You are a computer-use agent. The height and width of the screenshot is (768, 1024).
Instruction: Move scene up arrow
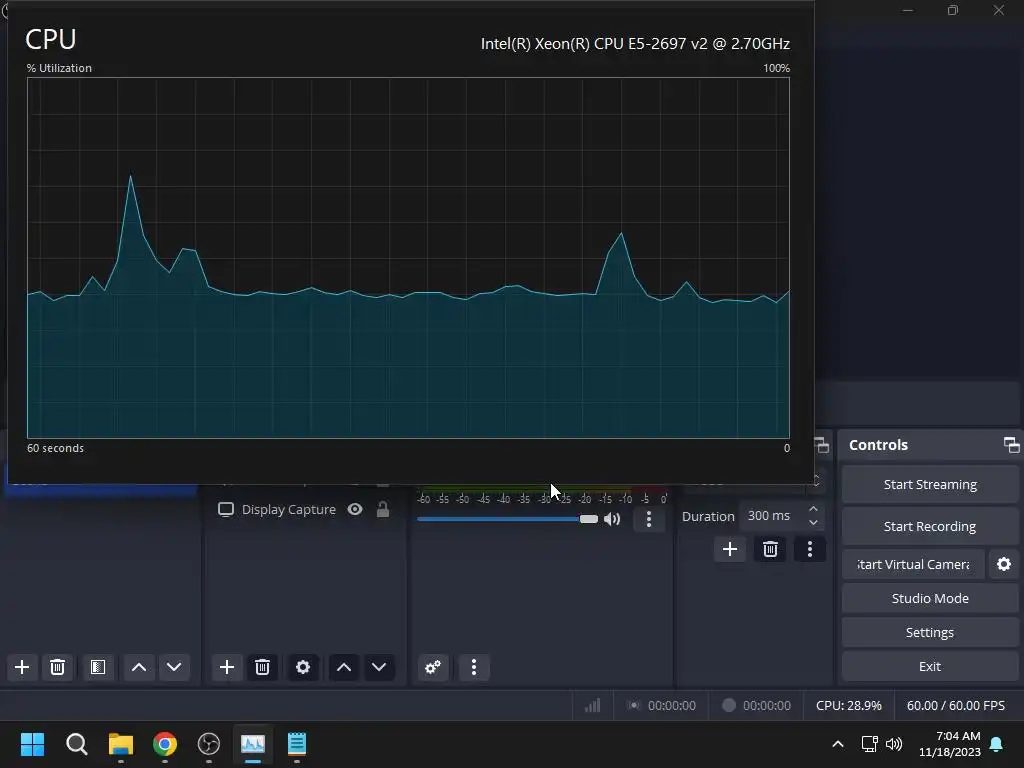139,667
